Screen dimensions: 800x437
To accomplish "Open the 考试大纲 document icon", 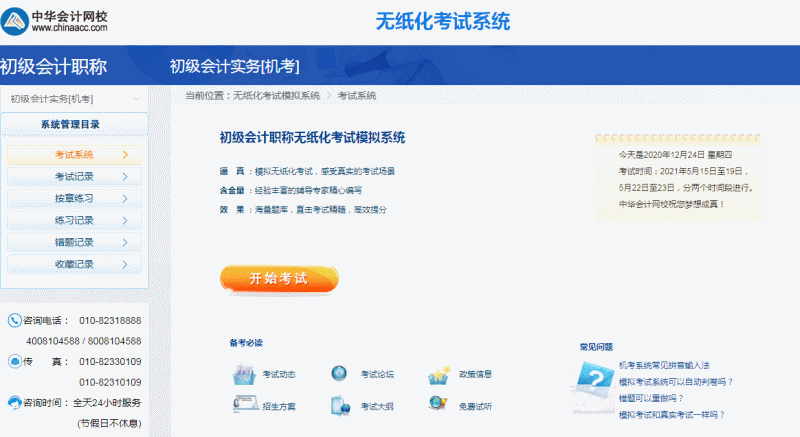I will click(339, 405).
